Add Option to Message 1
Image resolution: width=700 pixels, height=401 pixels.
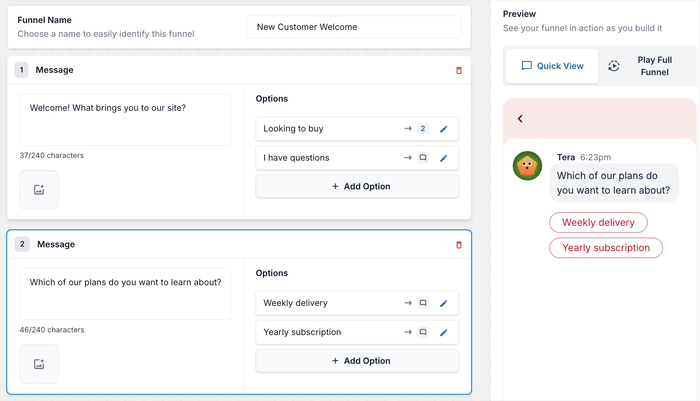357,186
